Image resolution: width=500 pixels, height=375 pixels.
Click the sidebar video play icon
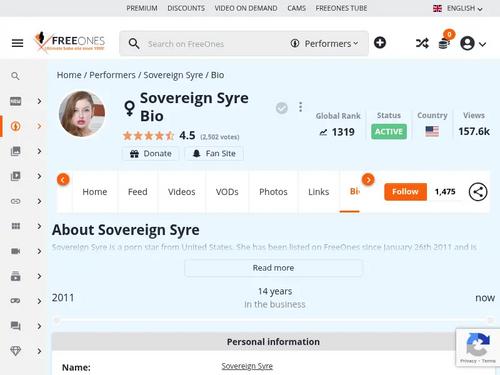15,176
